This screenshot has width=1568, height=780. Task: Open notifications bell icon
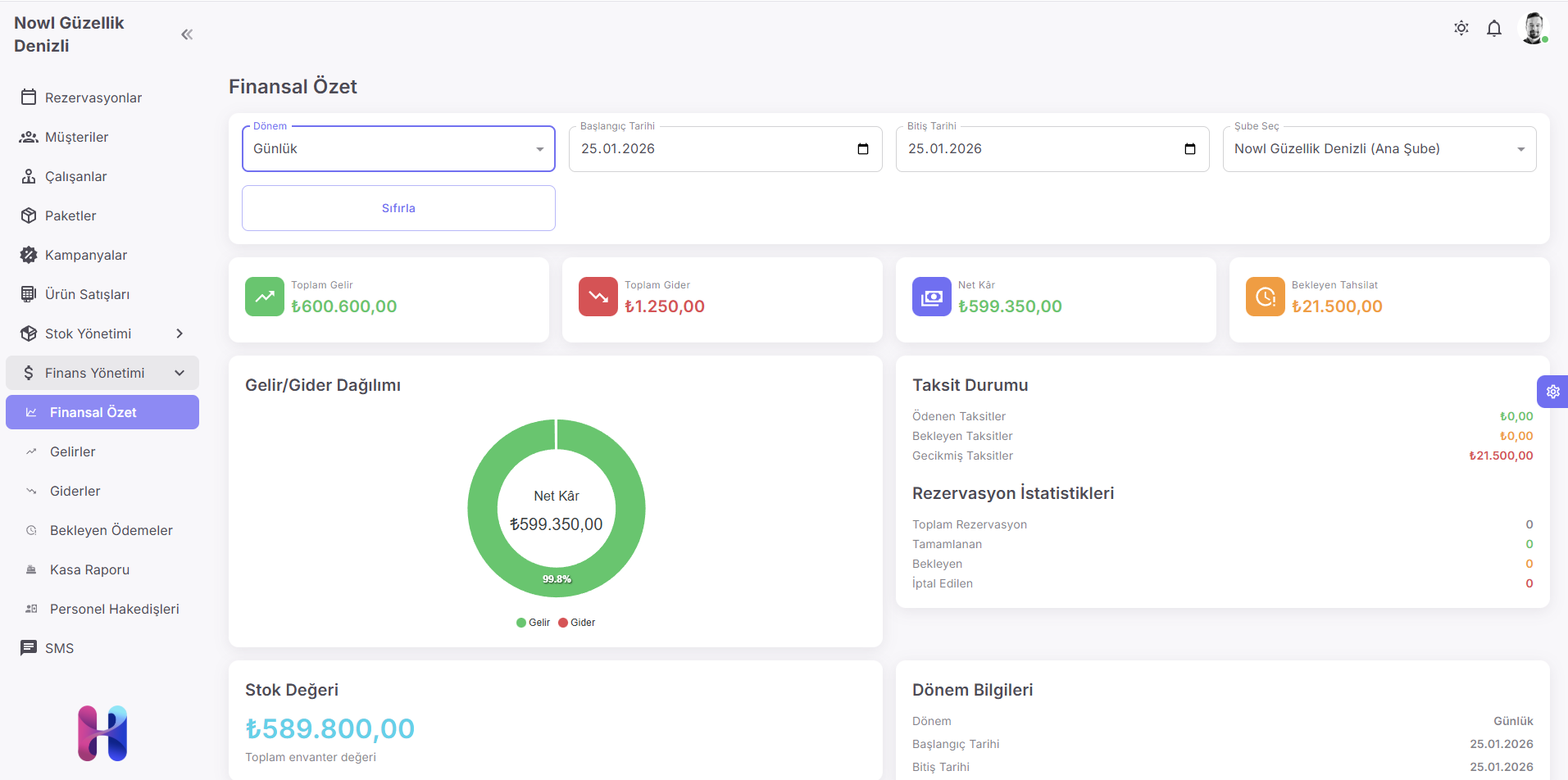click(1493, 29)
